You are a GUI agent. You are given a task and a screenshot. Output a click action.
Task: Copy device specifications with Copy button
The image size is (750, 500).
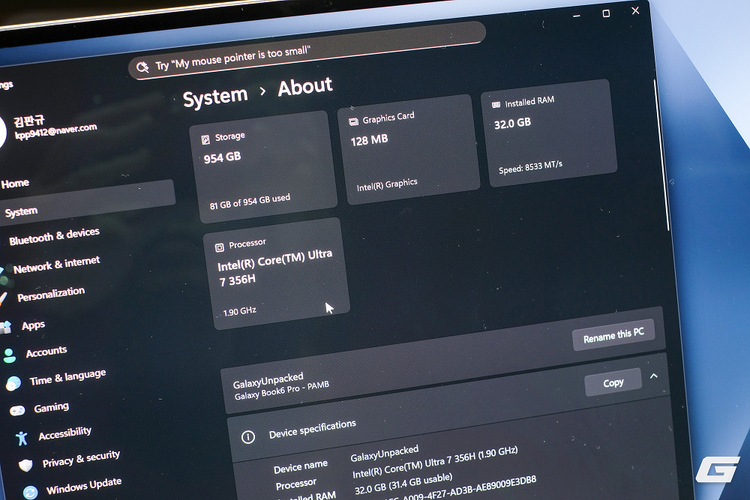click(613, 382)
